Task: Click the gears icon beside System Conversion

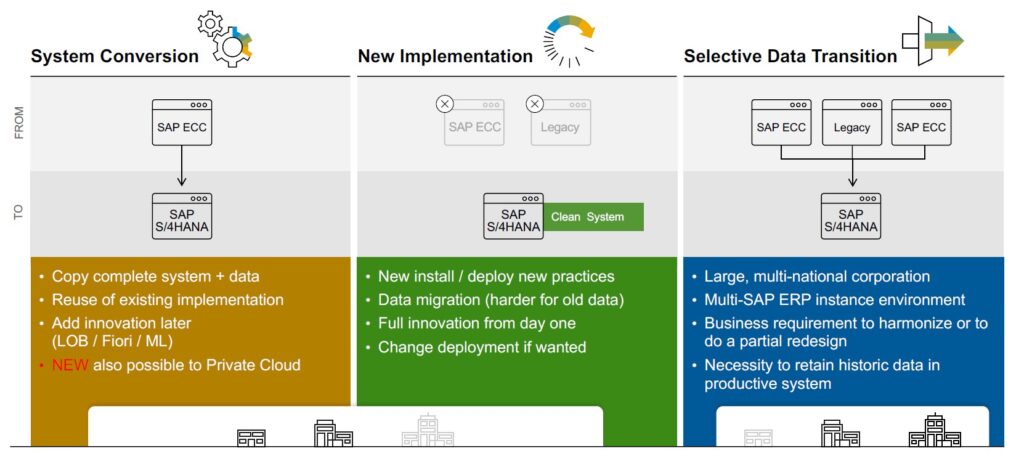Action: pyautogui.click(x=225, y=39)
